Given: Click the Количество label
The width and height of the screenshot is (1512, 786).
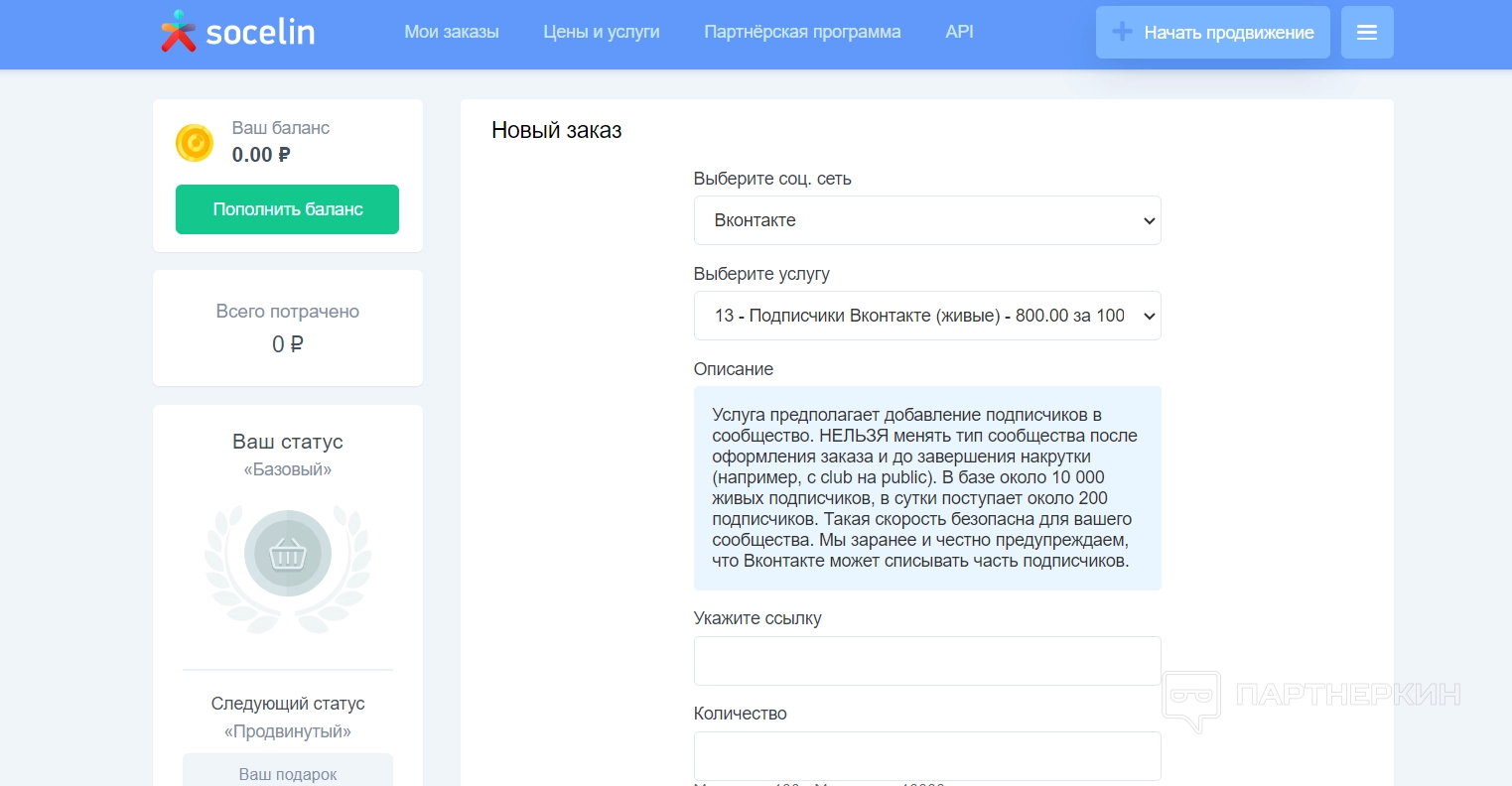Looking at the screenshot, I should click(741, 714).
